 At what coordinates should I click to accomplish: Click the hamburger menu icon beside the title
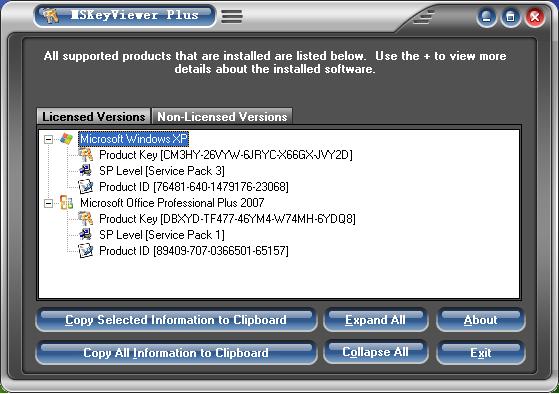(232, 16)
